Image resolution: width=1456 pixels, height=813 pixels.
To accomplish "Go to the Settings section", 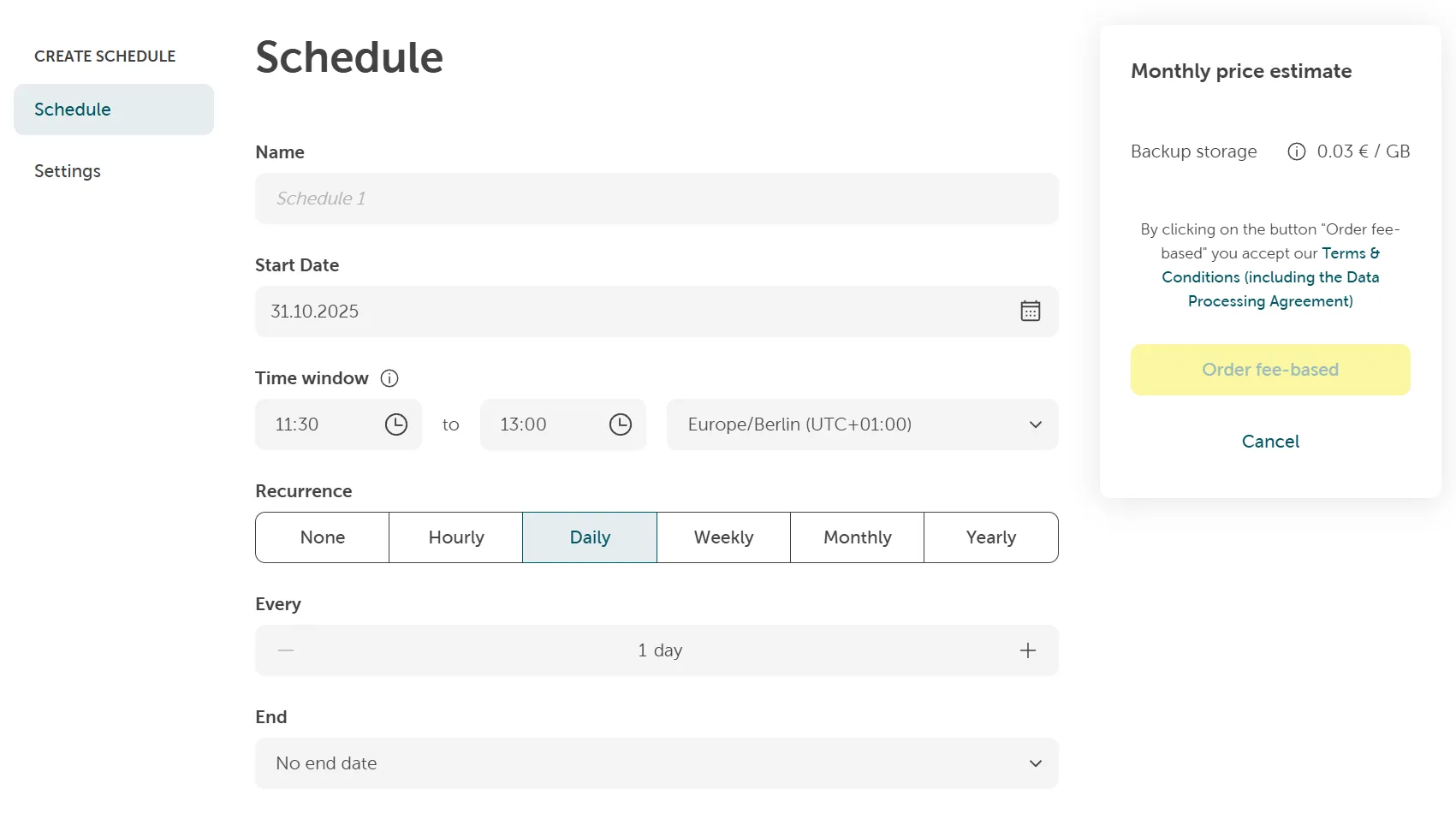I will pos(68,171).
